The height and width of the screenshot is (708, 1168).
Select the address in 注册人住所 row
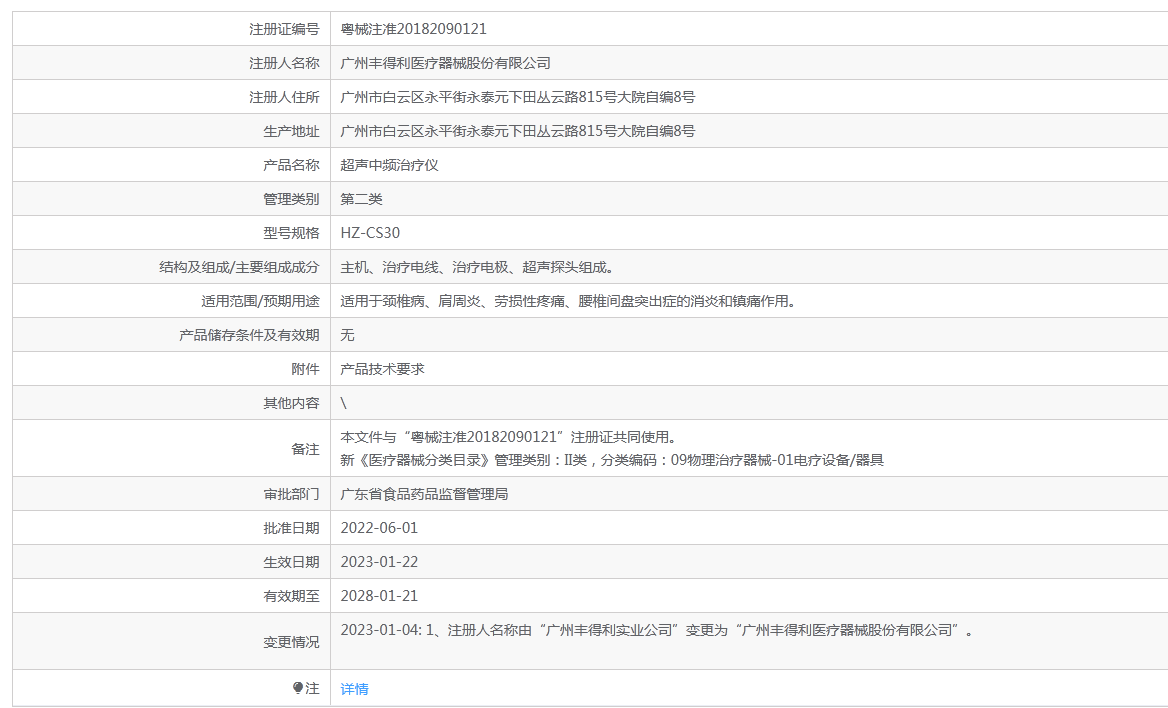click(518, 97)
